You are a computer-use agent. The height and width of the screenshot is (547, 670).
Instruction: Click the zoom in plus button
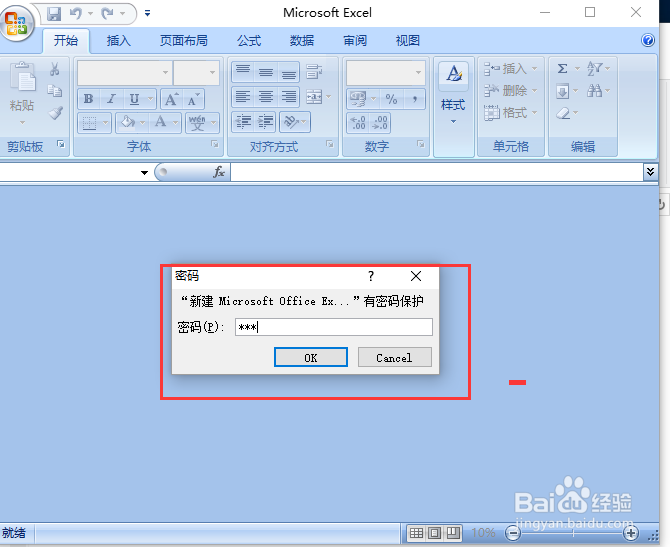tap(631, 533)
